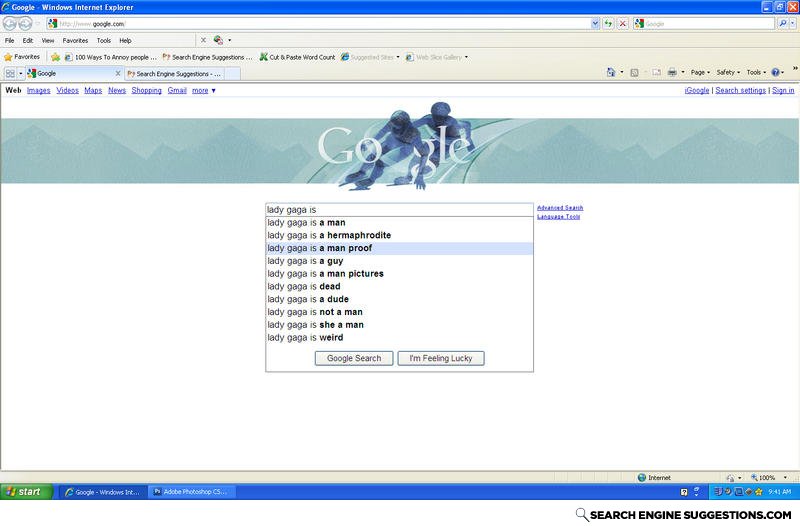The height and width of the screenshot is (526, 800).
Task: Expand the command bar overflow chevron
Action: coord(795,68)
